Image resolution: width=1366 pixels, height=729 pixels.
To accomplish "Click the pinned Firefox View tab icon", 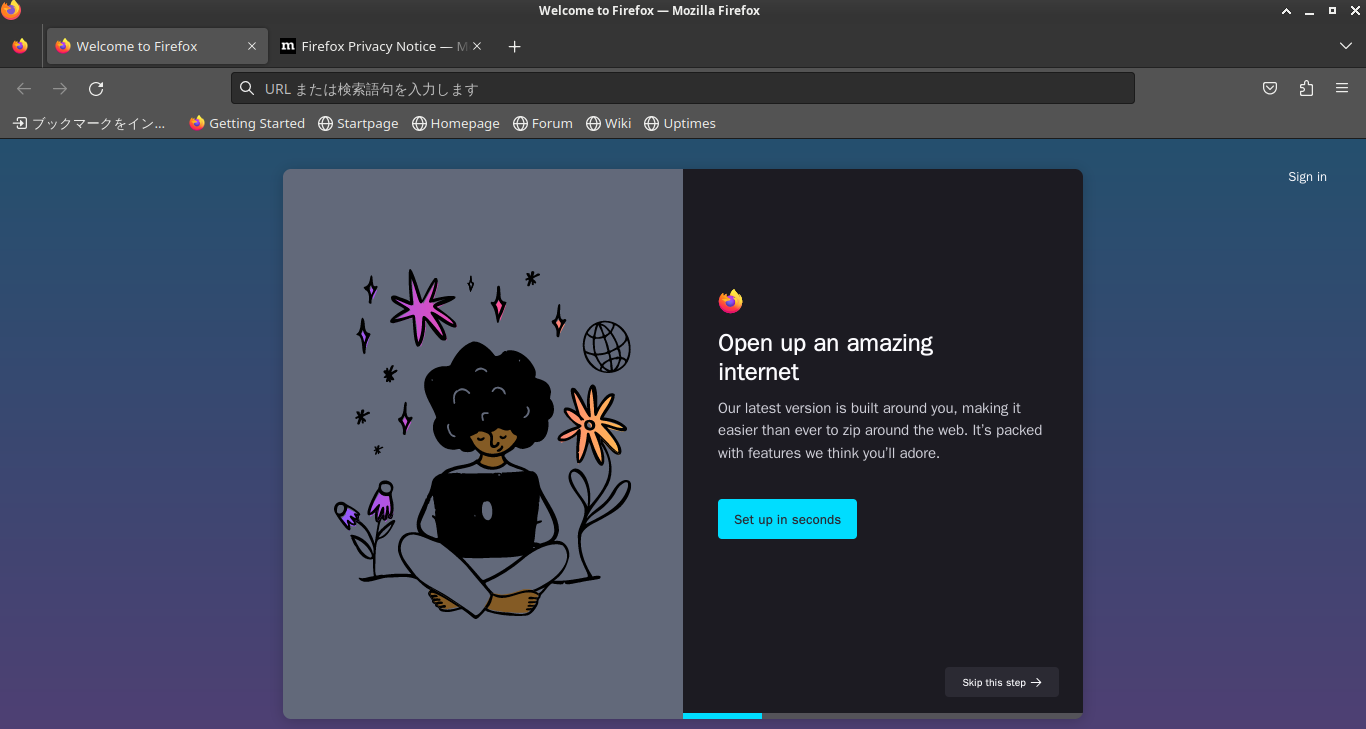I will 20,46.
